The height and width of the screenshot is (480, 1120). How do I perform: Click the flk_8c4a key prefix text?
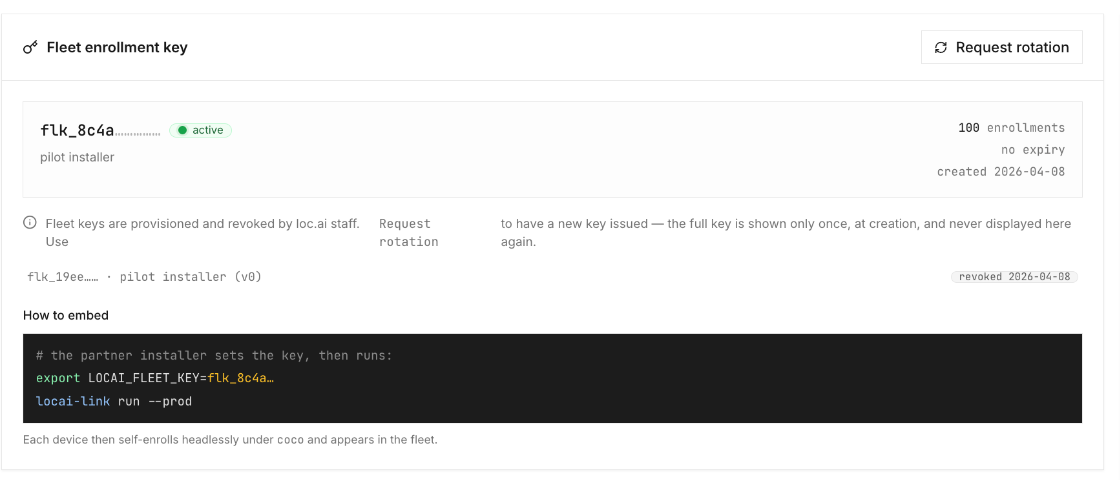click(x=77, y=131)
